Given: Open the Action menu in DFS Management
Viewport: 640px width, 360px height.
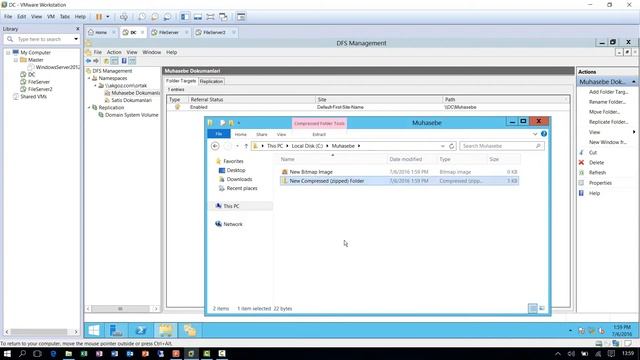Looking at the screenshot, I should pos(114,52).
